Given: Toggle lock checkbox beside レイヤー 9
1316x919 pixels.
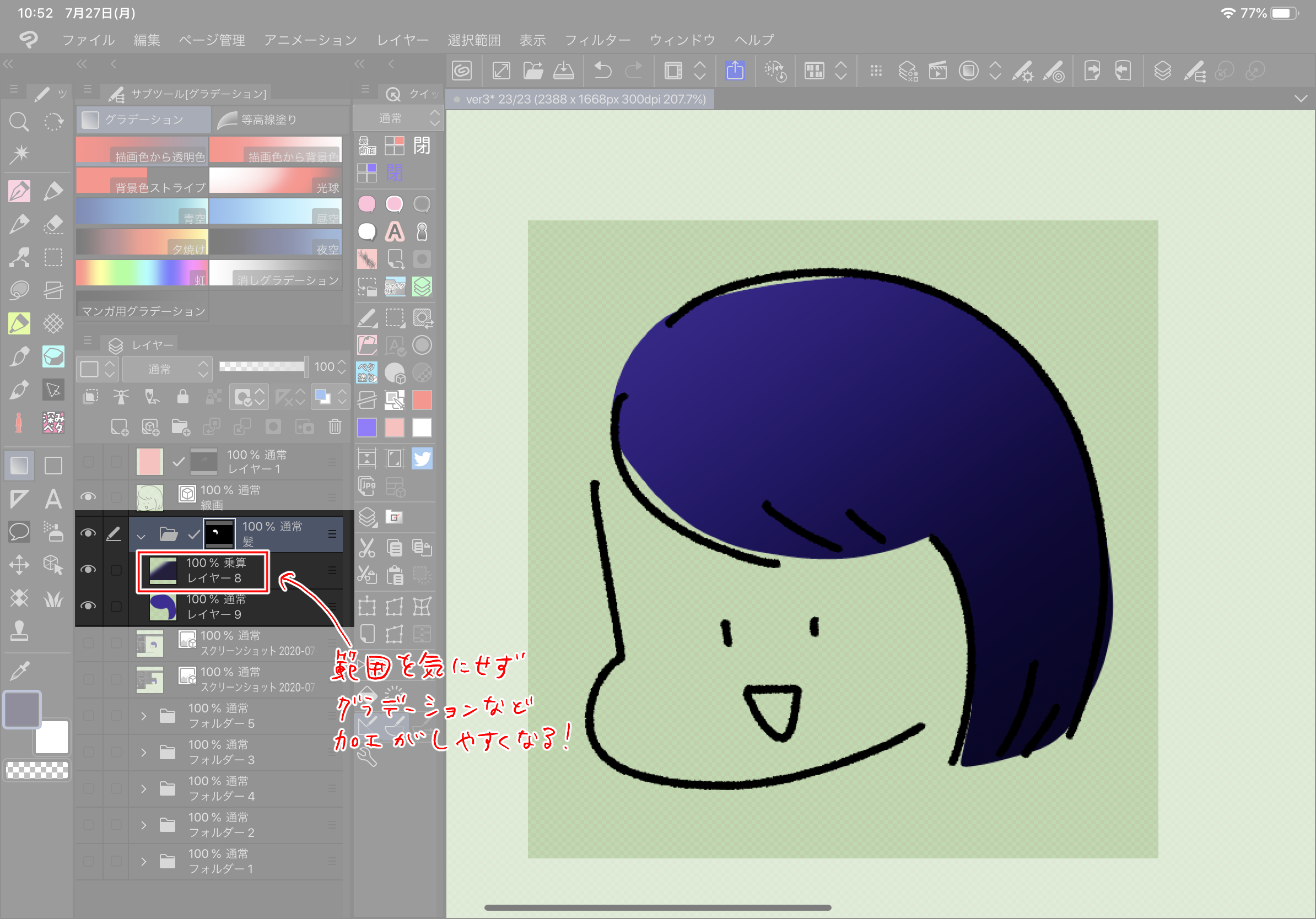Looking at the screenshot, I should 116,606.
